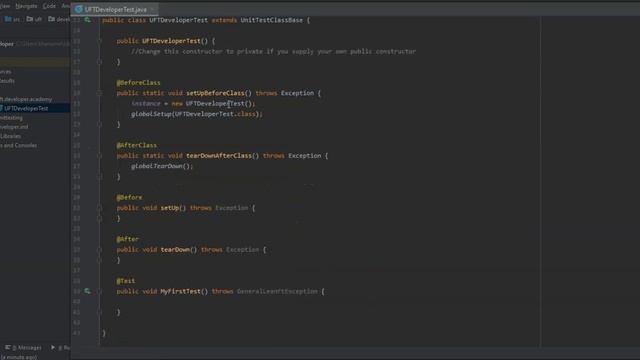The width and height of the screenshot is (640, 360).
Task: Click the Messages tool window icon
Action: 8,347
